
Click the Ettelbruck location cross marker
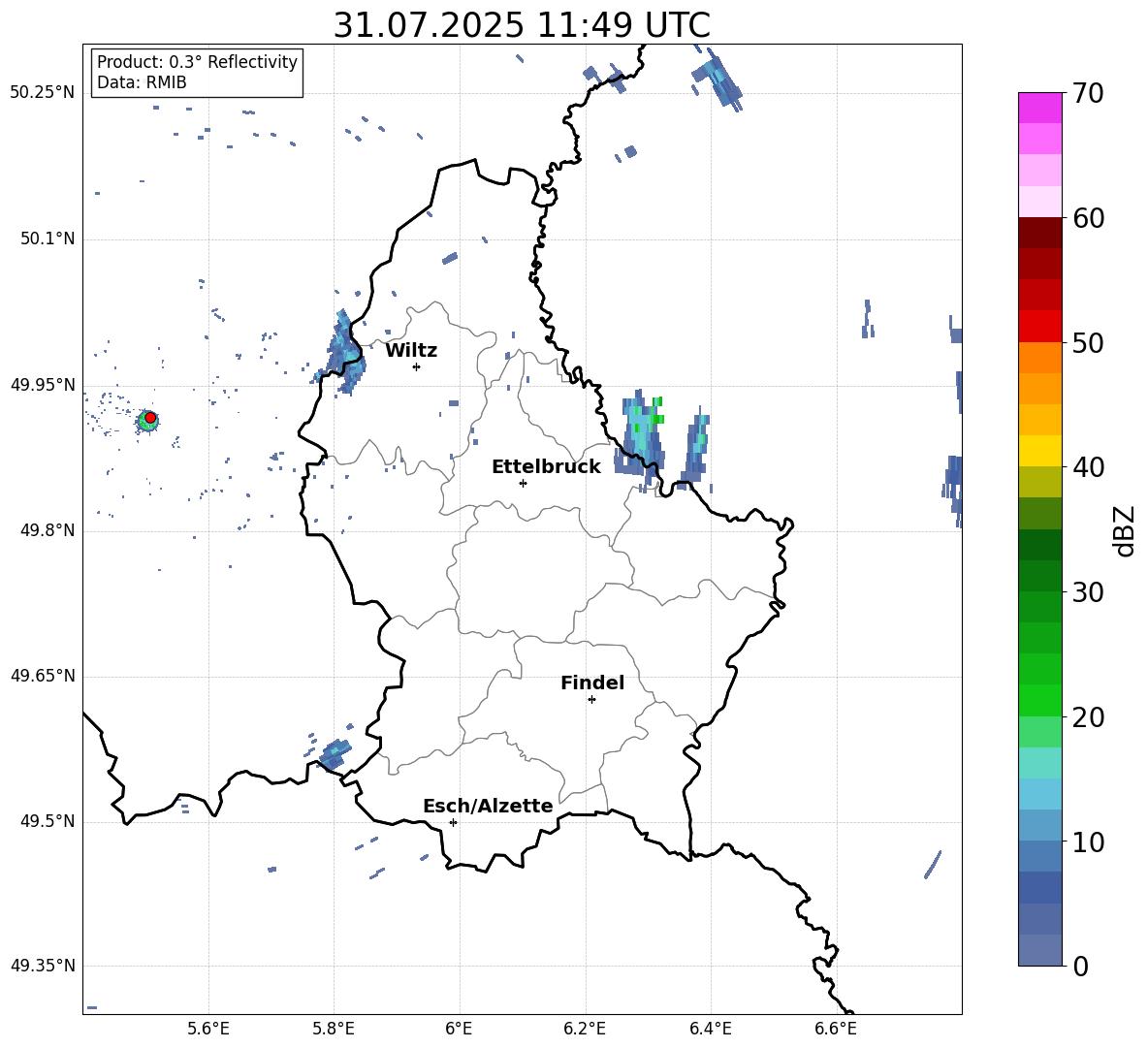coord(523,483)
